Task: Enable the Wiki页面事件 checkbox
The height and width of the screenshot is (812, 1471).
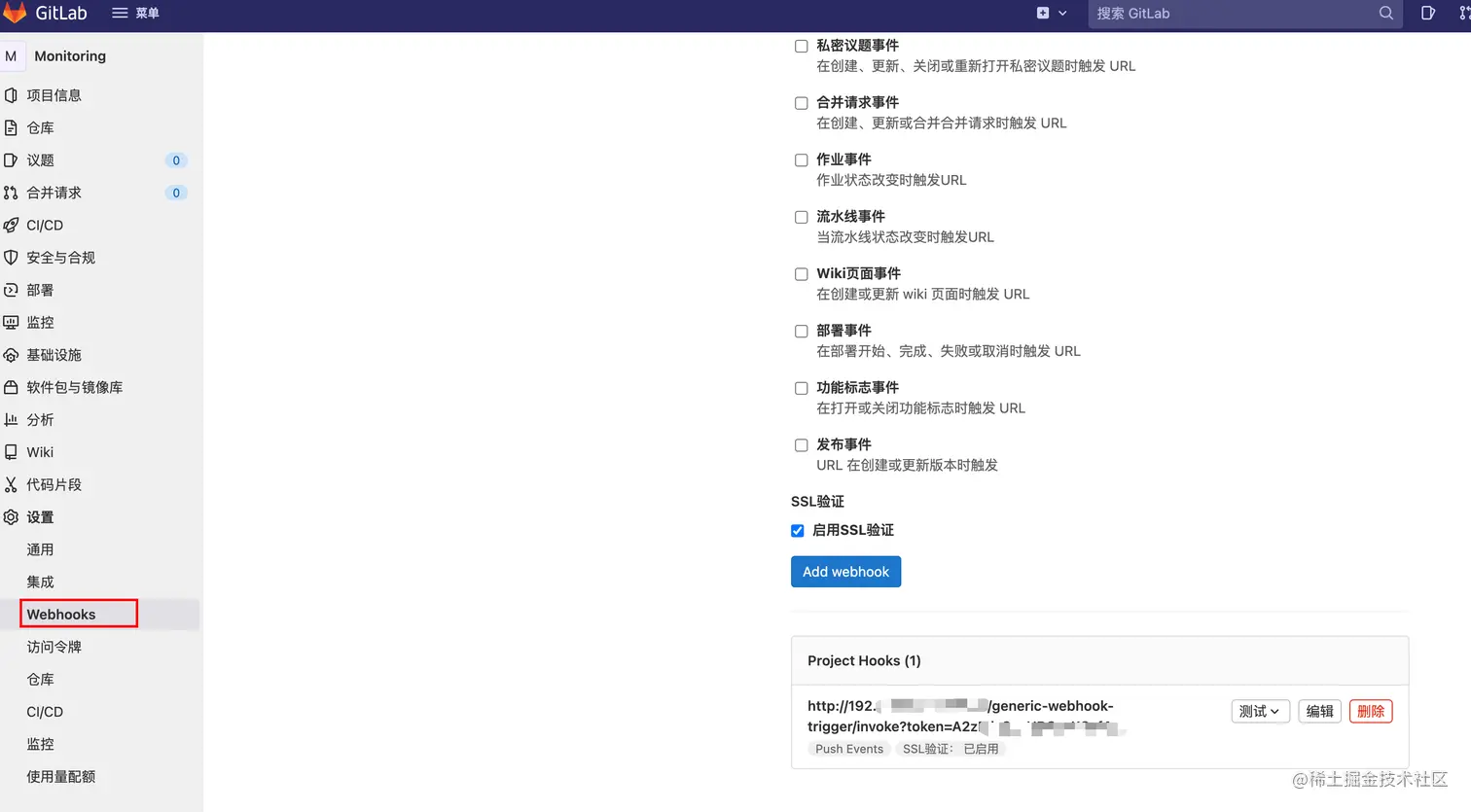Action: point(801,274)
